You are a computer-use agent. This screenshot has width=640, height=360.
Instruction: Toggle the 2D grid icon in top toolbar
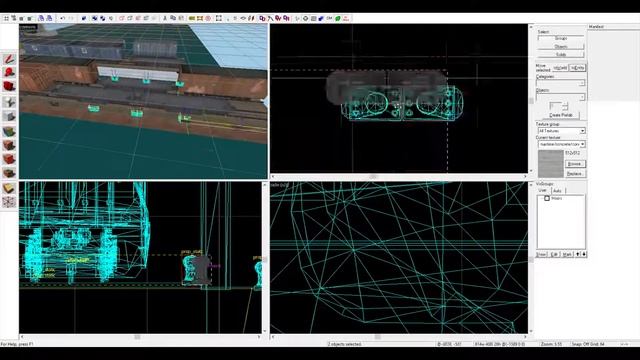click(x=6, y=18)
